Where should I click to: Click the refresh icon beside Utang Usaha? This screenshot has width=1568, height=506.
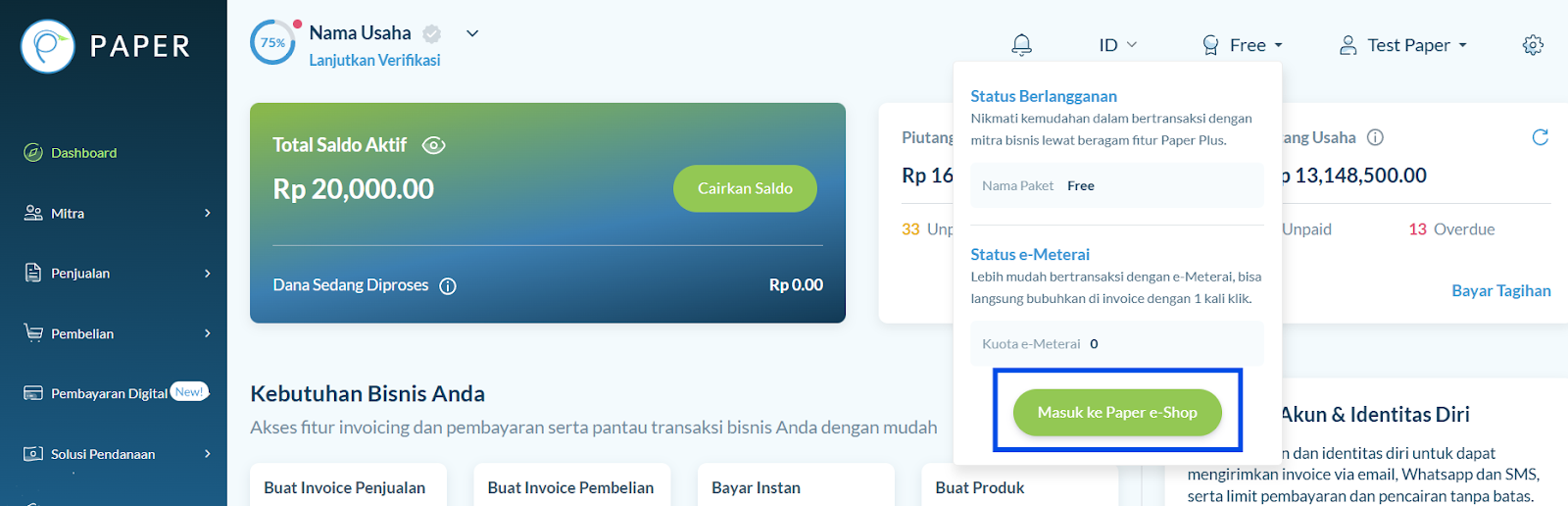pos(1540,137)
